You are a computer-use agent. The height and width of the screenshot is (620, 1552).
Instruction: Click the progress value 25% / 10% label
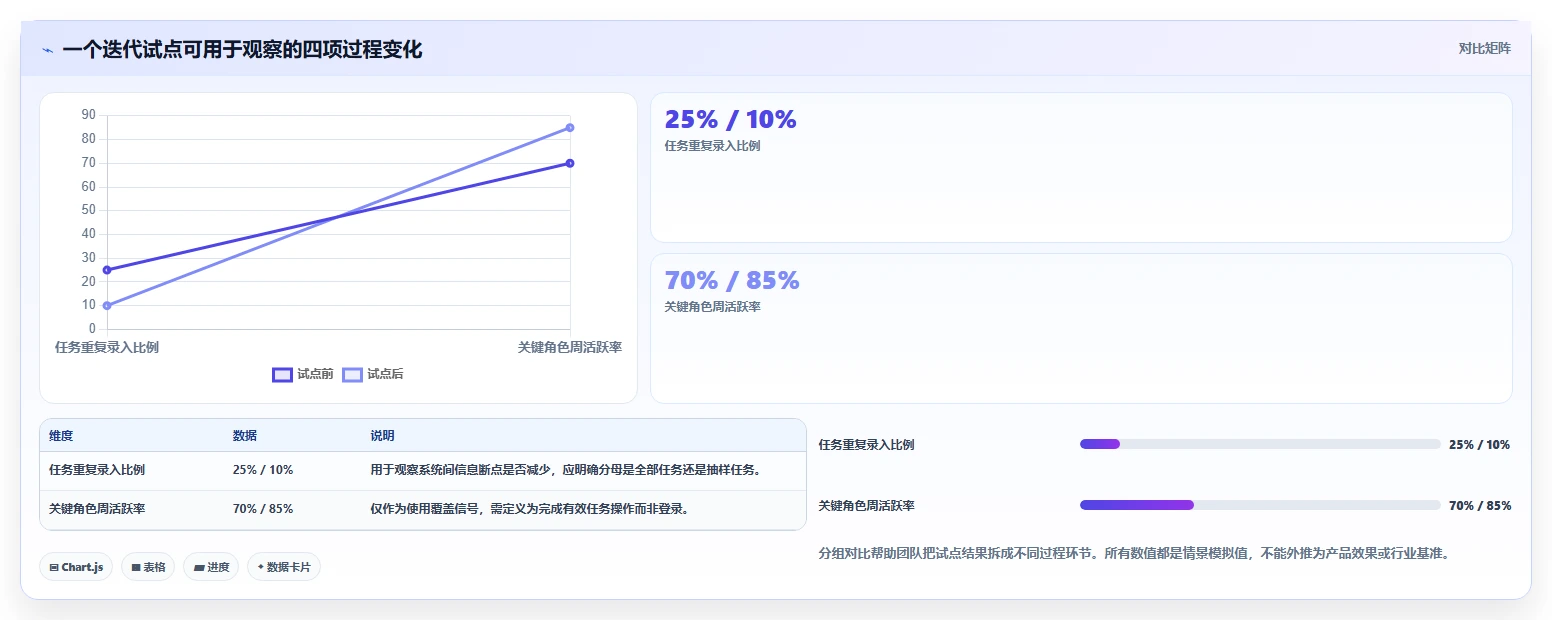[1479, 445]
